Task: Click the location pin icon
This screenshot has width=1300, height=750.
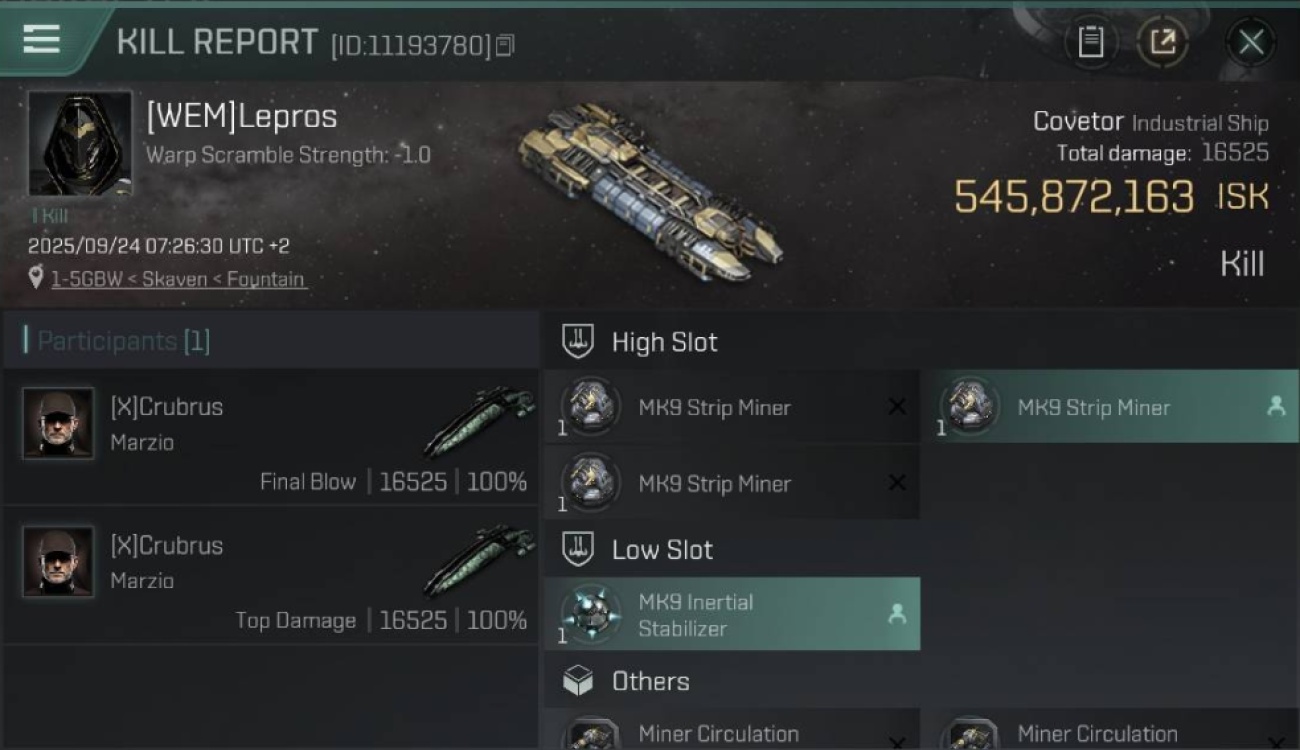Action: (x=36, y=279)
